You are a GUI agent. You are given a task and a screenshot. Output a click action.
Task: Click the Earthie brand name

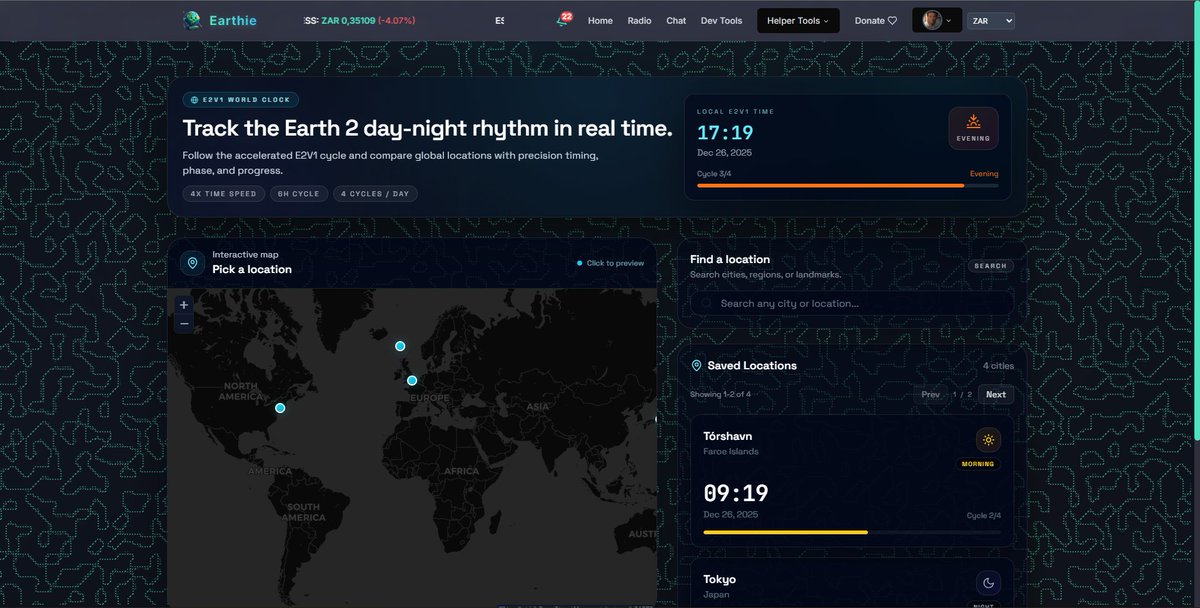click(232, 20)
